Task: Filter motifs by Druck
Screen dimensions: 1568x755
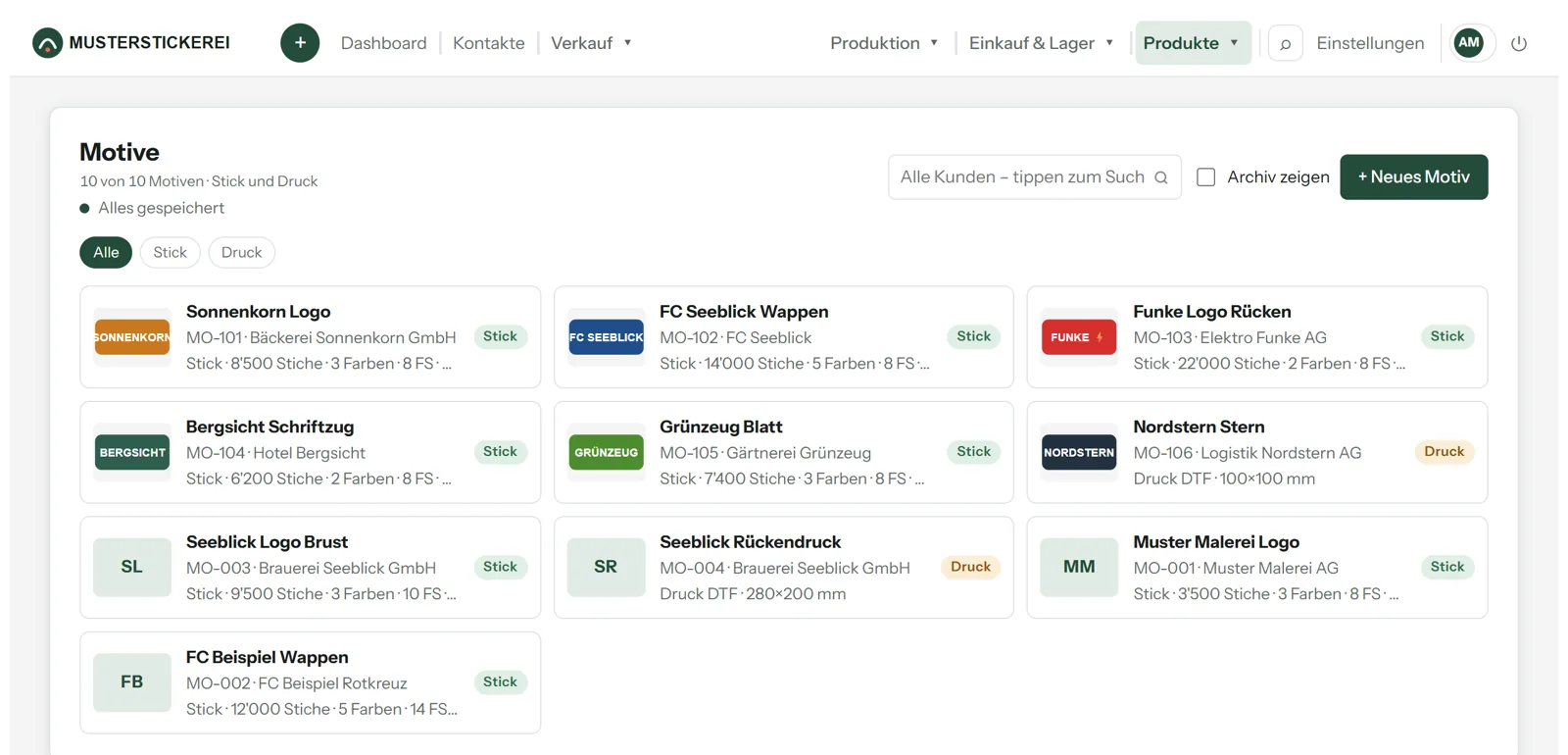Action: coord(241,252)
